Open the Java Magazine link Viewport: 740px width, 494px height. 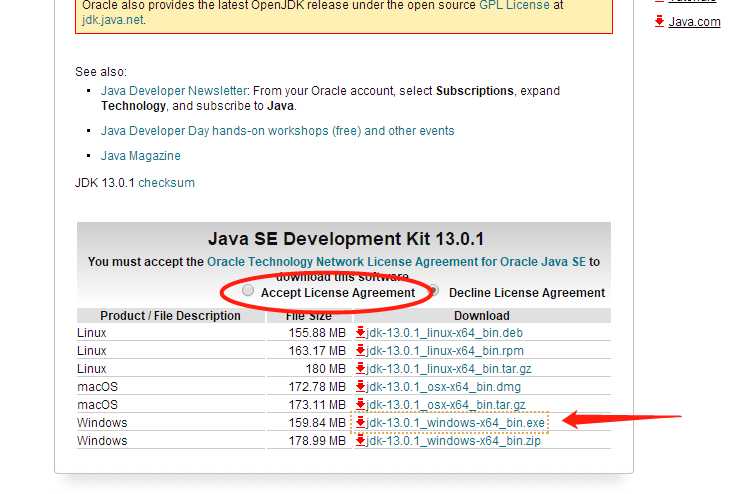tap(141, 156)
